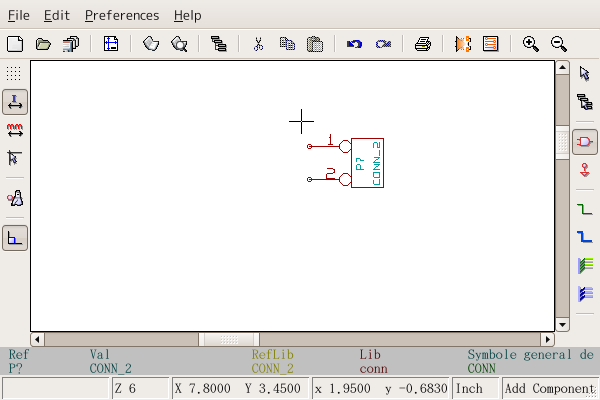
Task: Select the Add Component tool
Action: click(x=585, y=143)
